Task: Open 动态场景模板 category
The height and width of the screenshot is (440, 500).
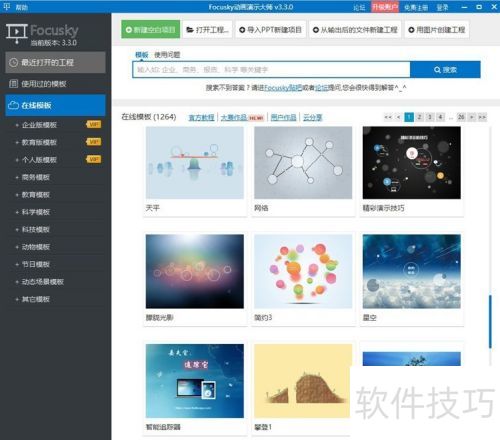Action: pos(42,282)
